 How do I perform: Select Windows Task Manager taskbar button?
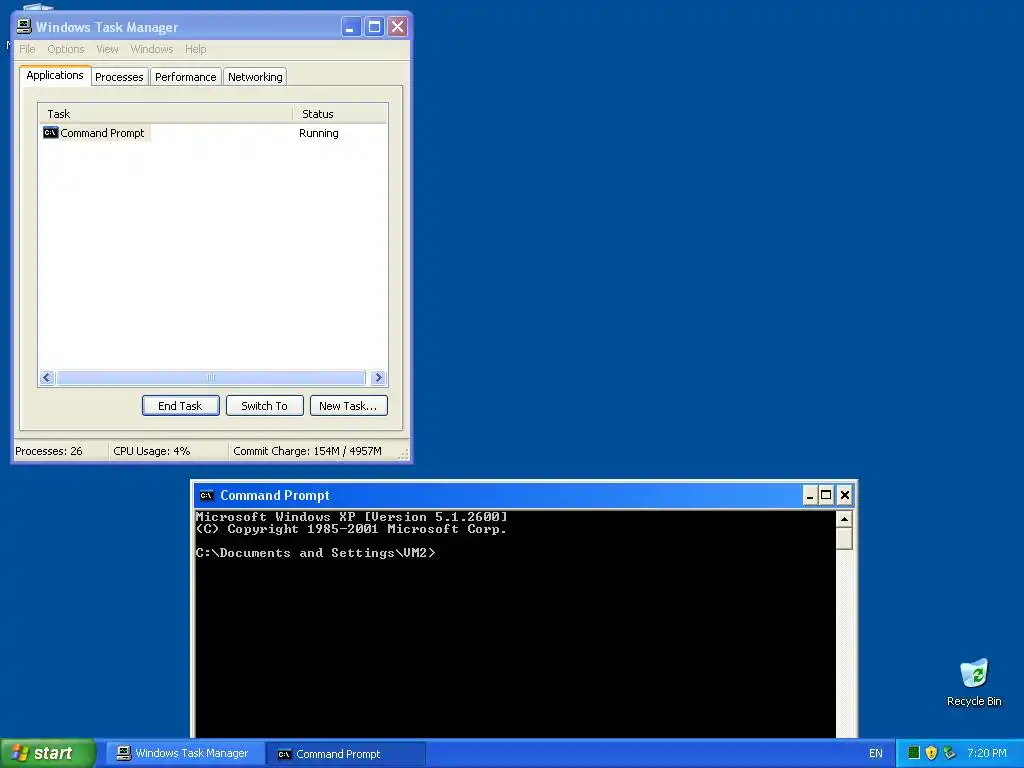pos(185,753)
